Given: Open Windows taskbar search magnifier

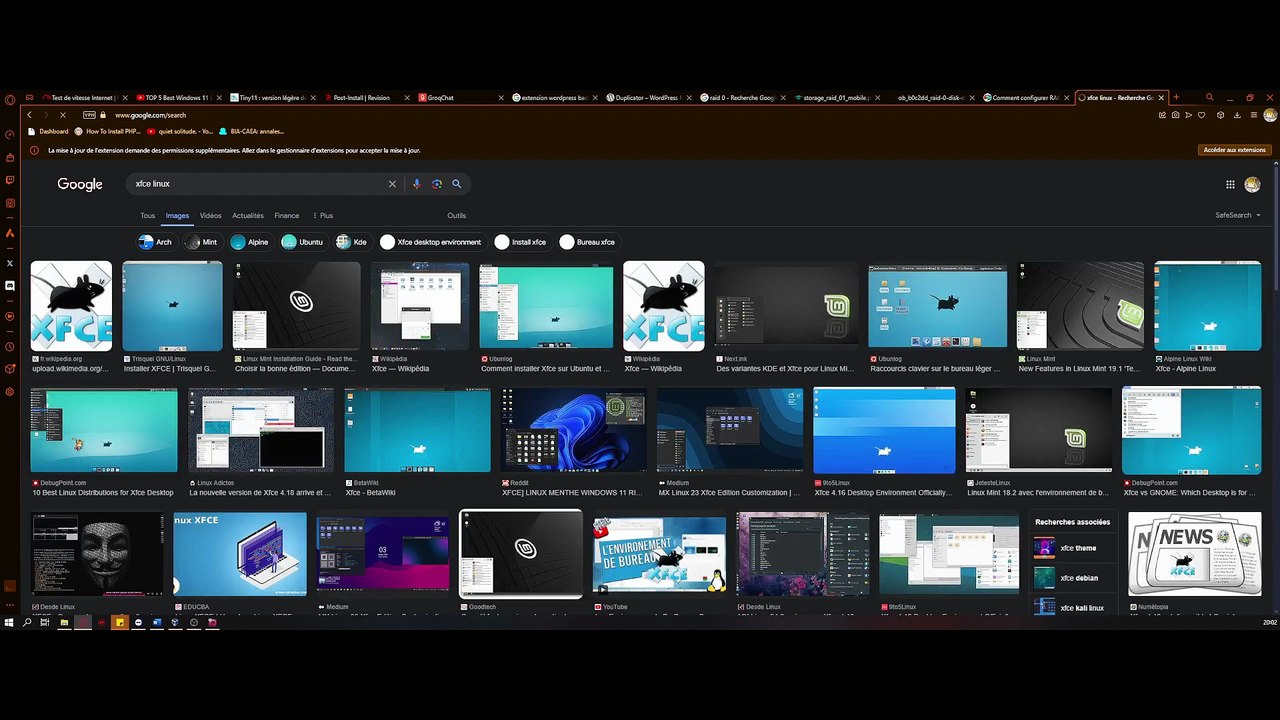Looking at the screenshot, I should coord(28,622).
